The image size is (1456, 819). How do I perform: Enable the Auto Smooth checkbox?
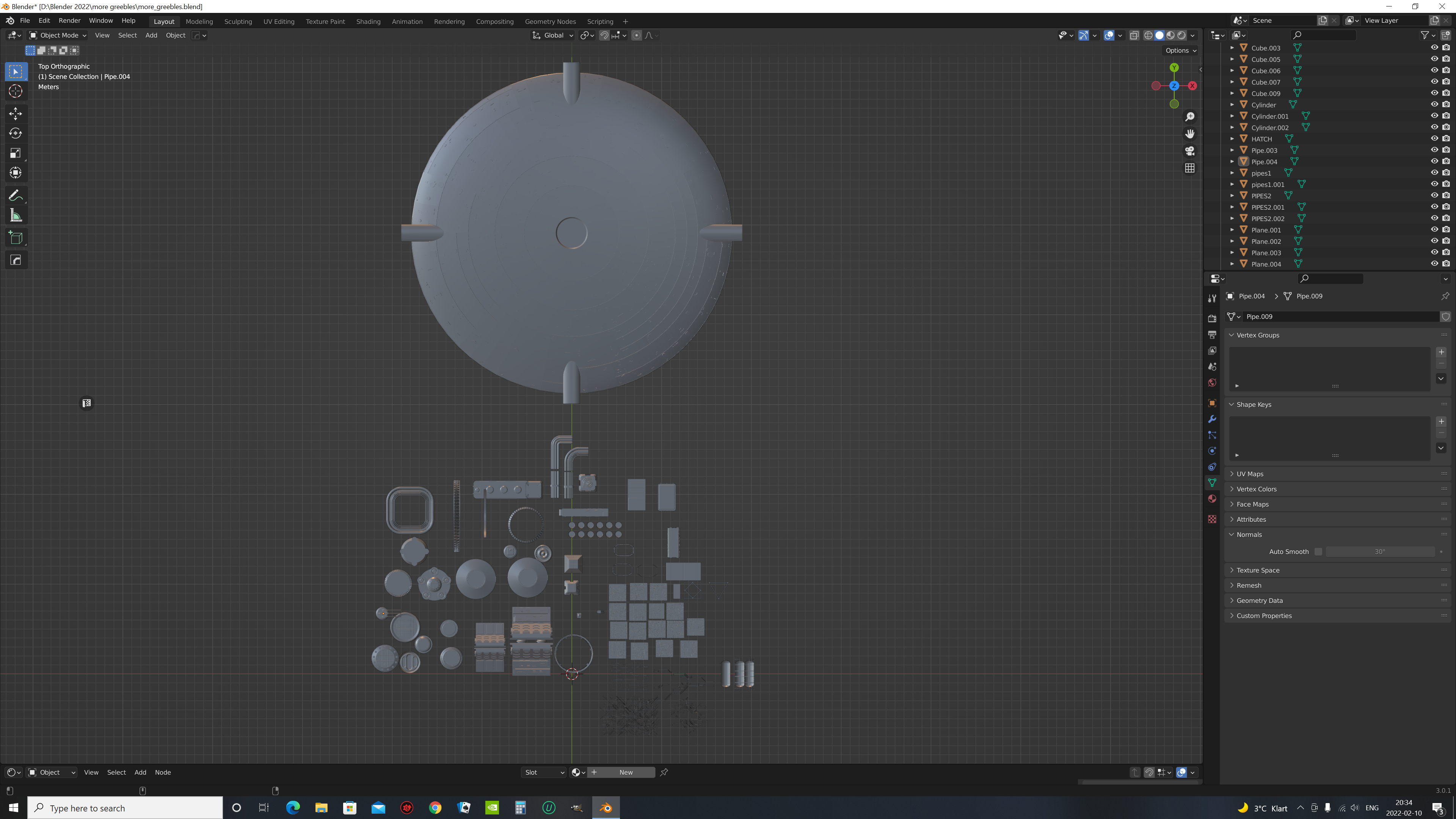tap(1319, 551)
